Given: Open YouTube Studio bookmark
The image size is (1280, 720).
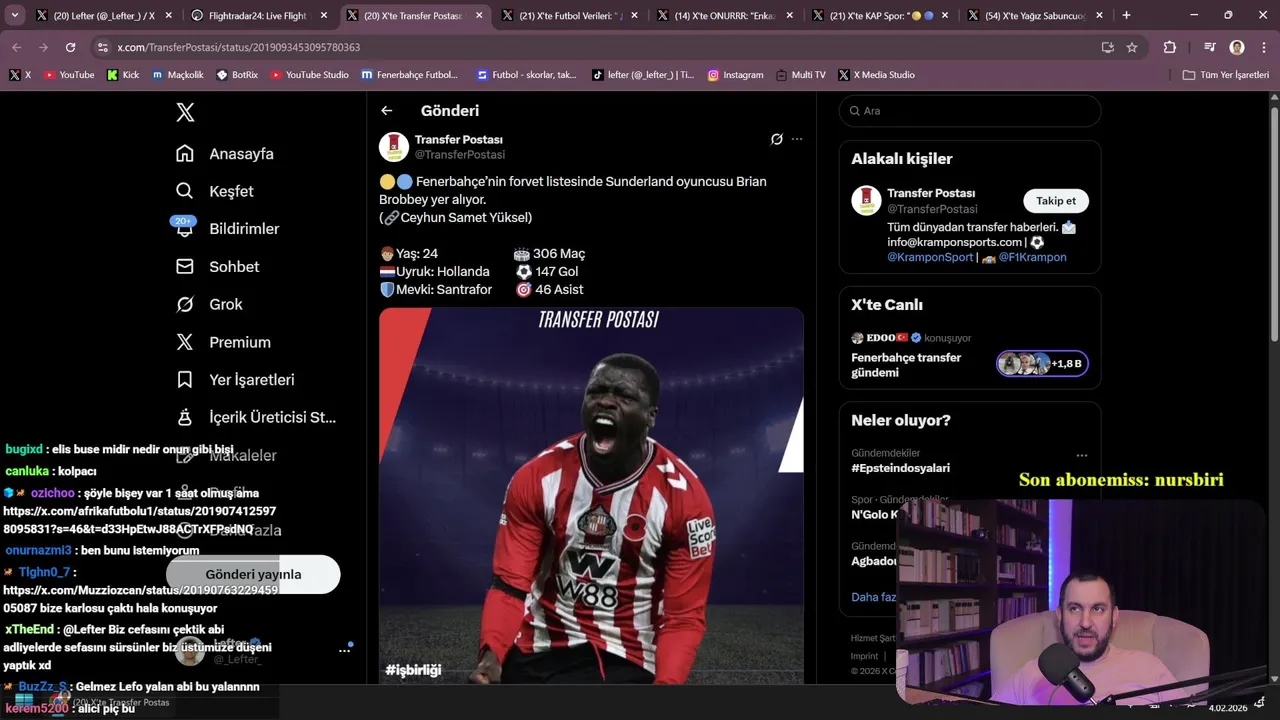Looking at the screenshot, I should tap(310, 75).
